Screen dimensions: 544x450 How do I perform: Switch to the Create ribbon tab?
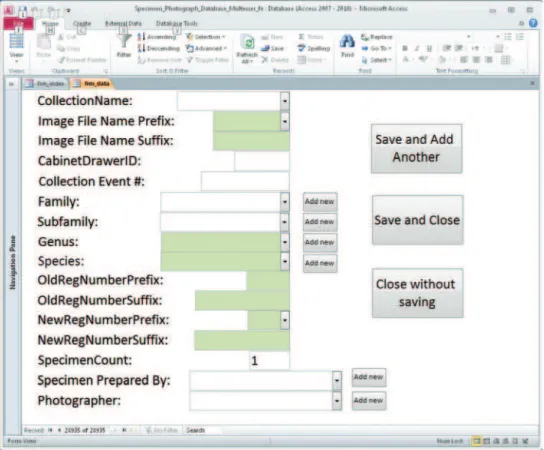pyautogui.click(x=82, y=24)
